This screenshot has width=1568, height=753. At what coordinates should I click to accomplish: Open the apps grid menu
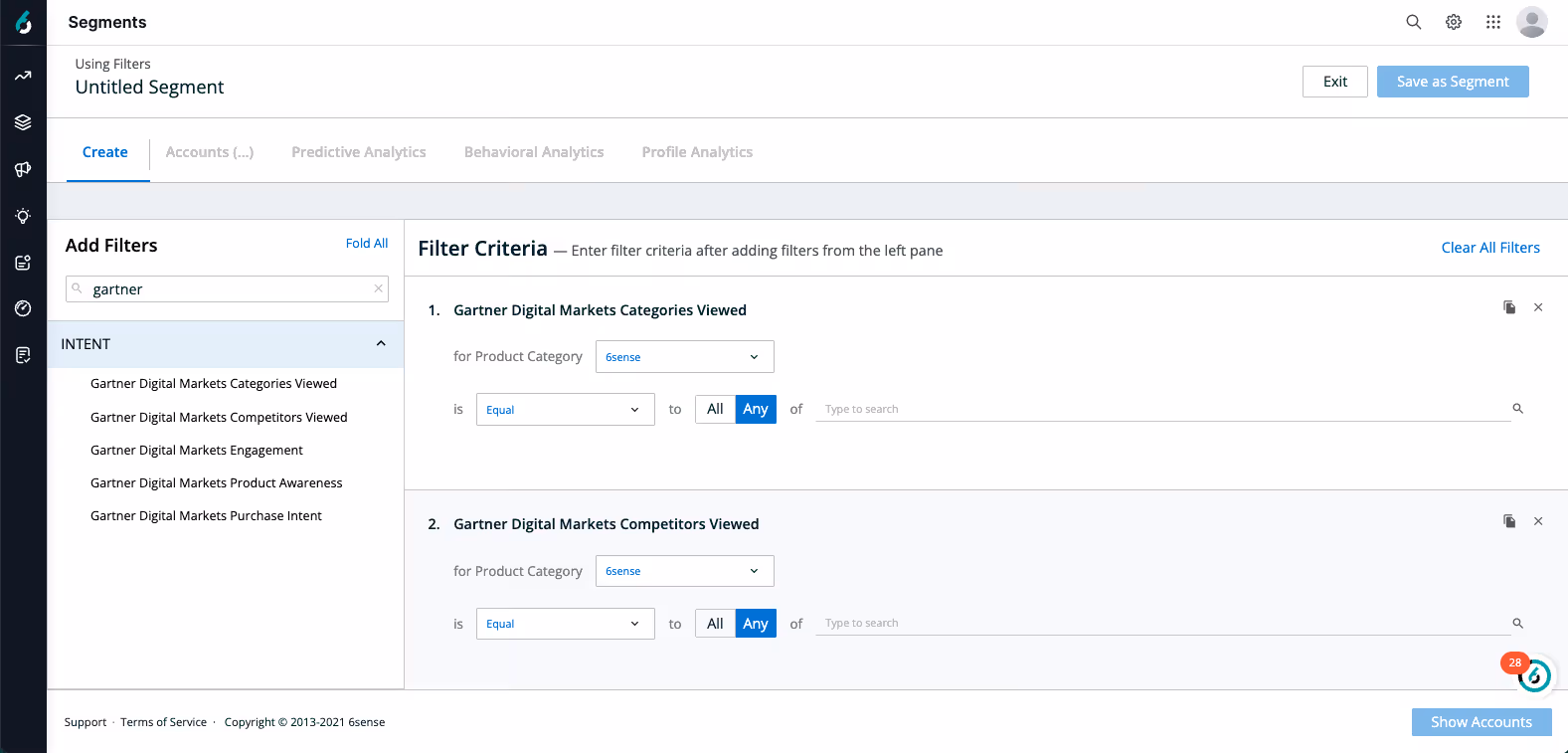[1493, 22]
